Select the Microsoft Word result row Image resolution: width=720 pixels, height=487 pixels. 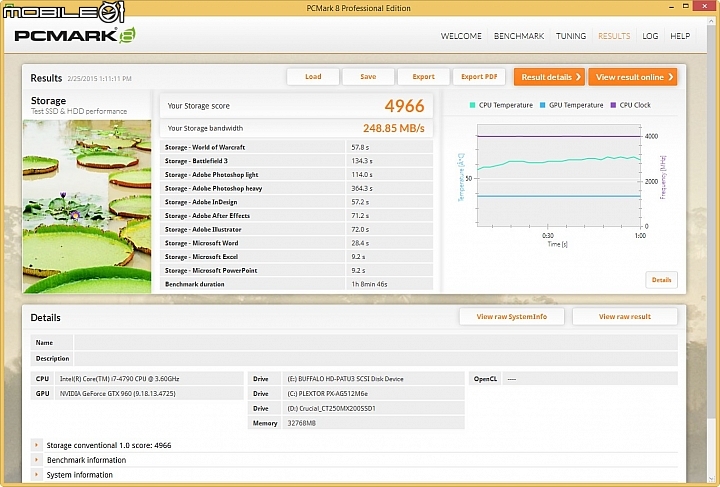coord(296,243)
